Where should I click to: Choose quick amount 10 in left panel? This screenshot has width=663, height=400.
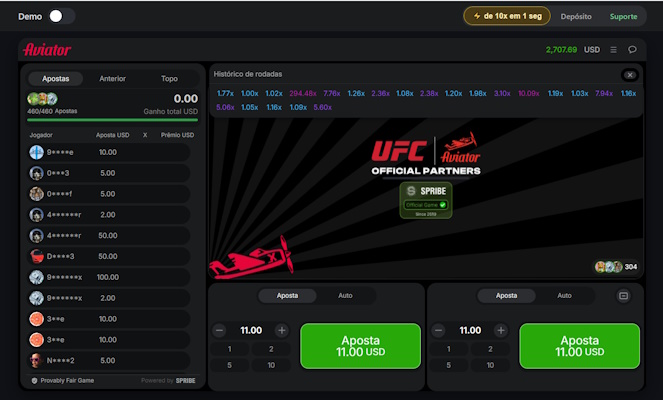[271, 365]
